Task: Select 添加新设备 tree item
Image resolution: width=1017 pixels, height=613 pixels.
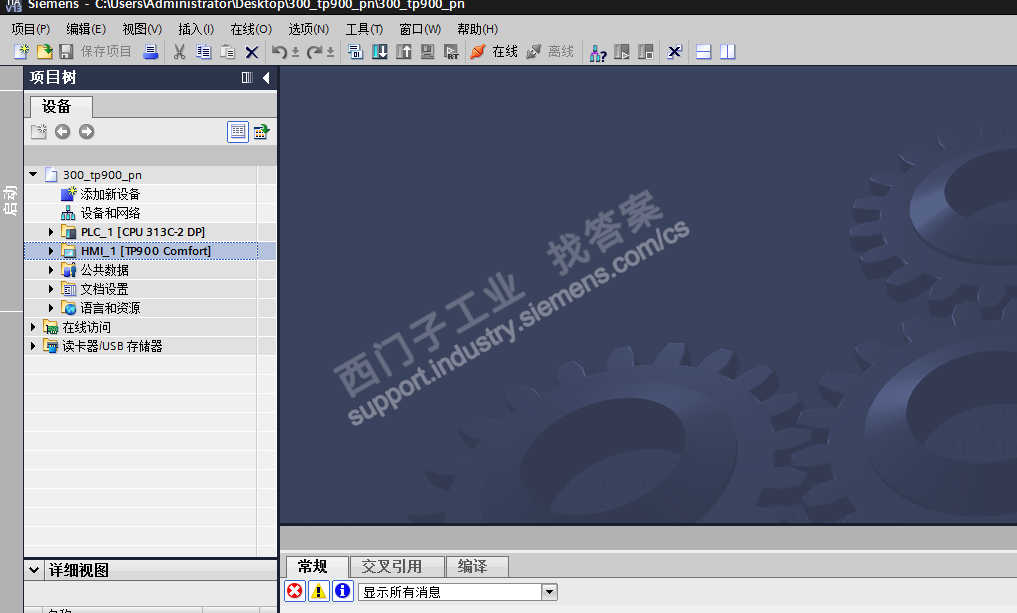Action: pyautogui.click(x=110, y=194)
